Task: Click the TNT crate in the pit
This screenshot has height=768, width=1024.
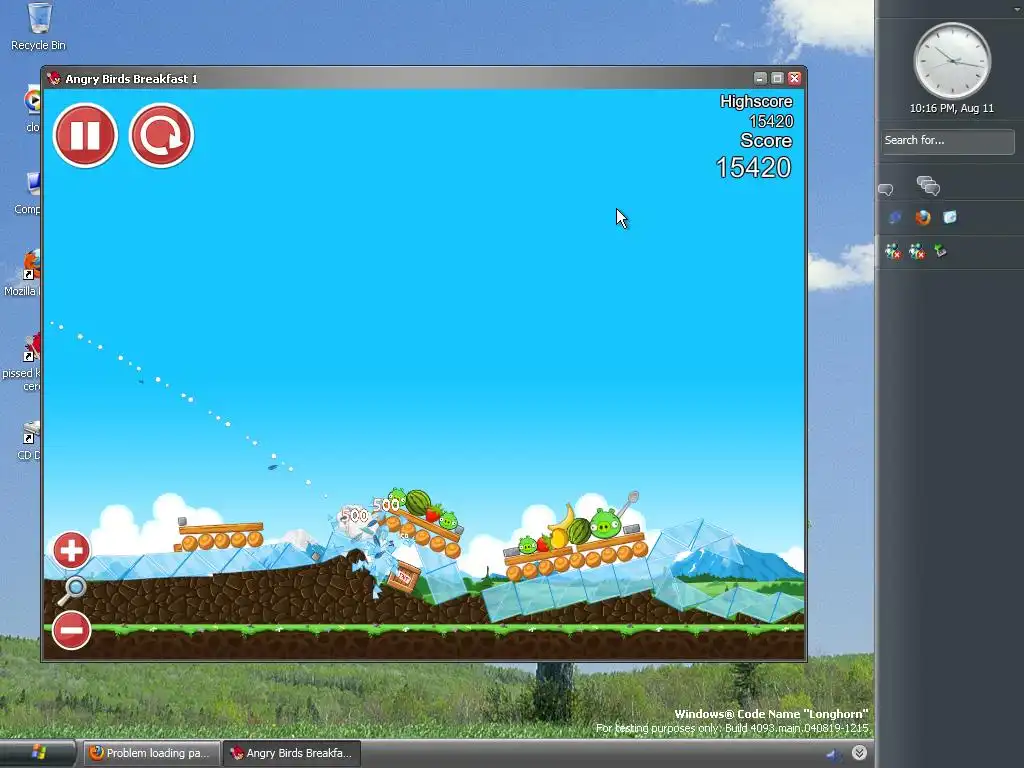Action: [404, 577]
